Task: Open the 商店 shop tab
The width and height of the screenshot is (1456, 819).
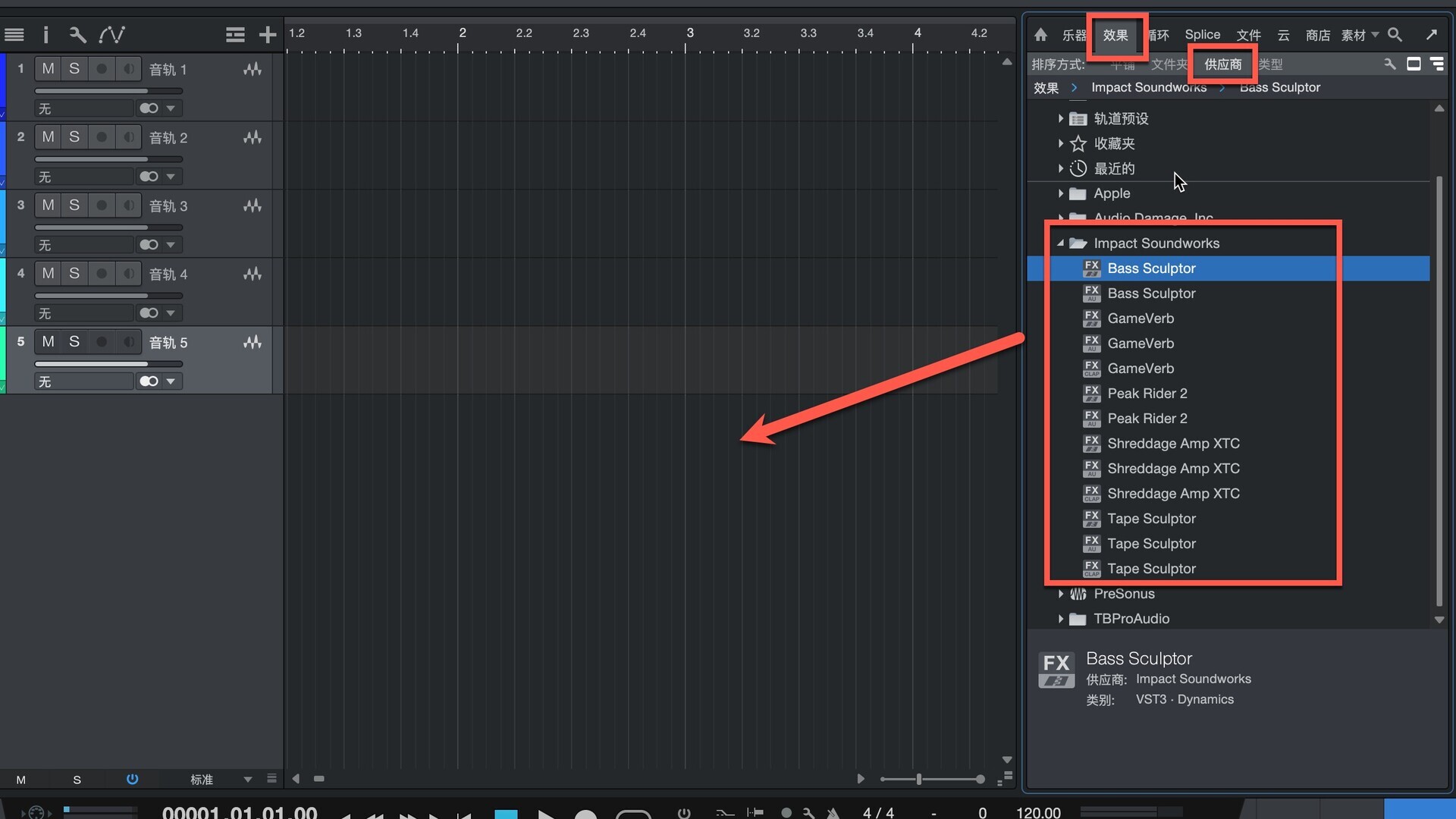Action: coord(1318,35)
